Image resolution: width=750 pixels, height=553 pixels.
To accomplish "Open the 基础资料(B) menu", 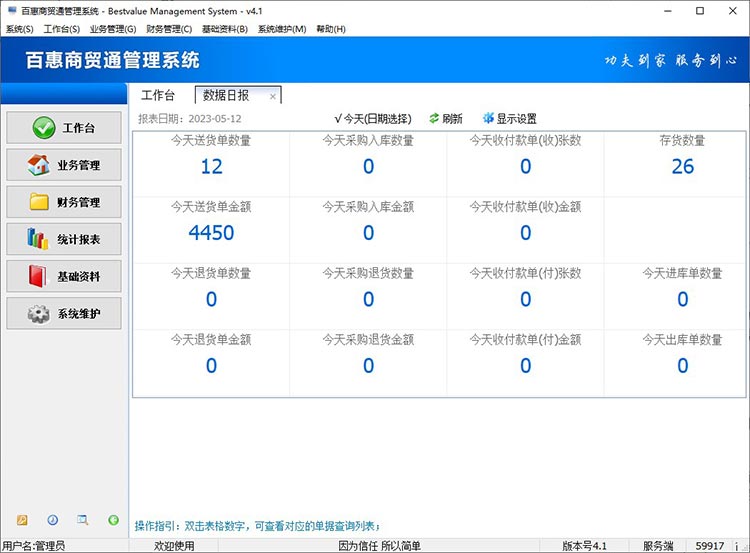I will [225, 29].
